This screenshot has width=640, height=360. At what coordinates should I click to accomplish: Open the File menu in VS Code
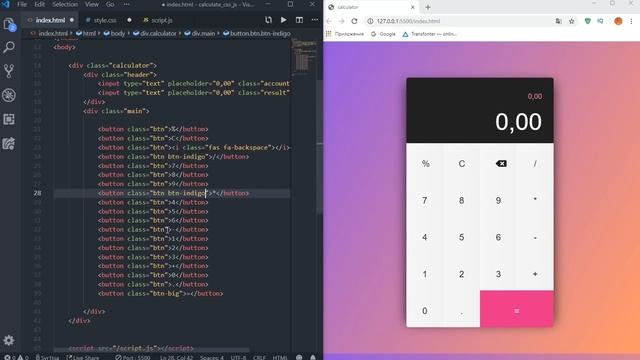(22, 4)
